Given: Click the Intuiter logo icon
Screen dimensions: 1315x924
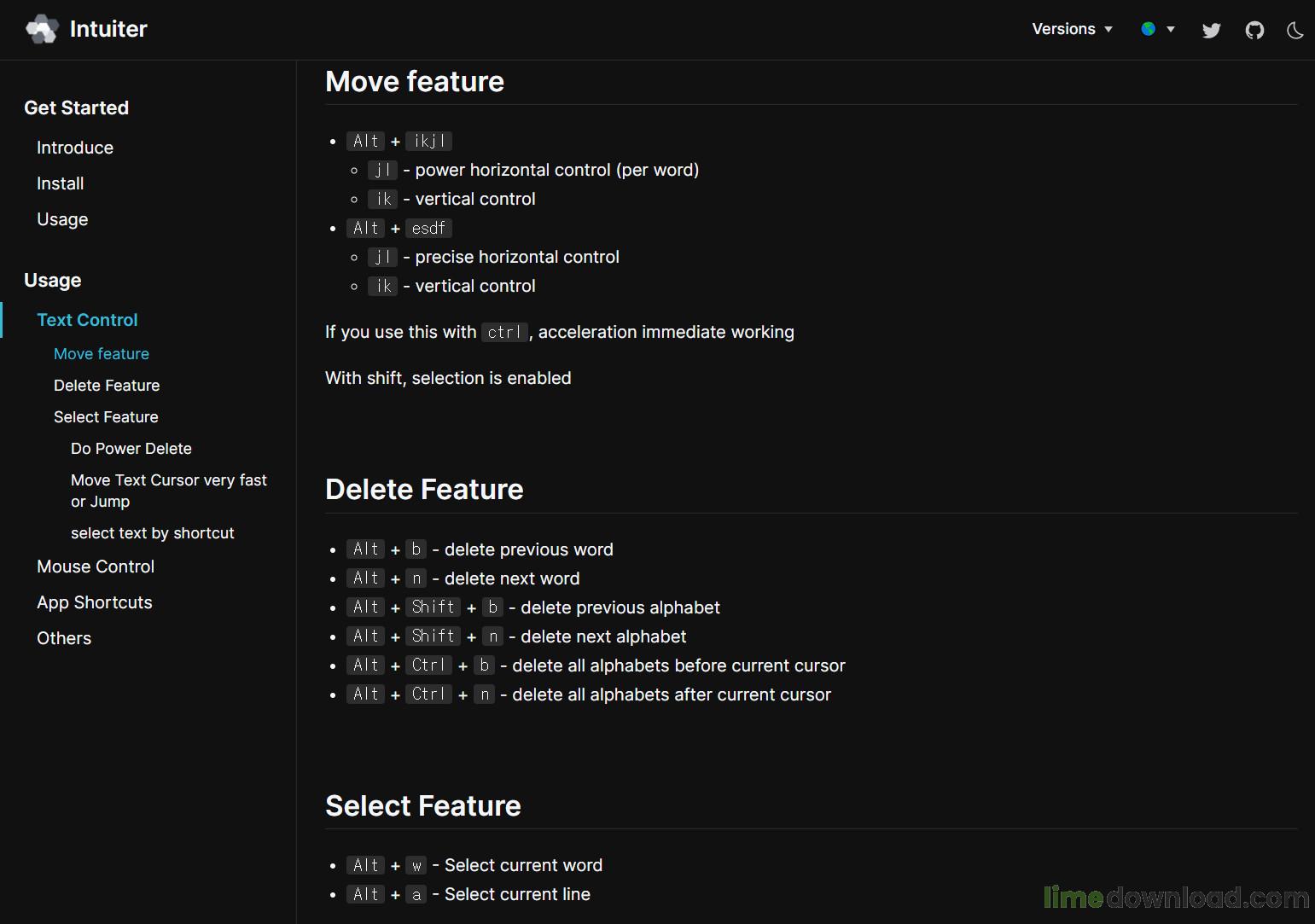Looking at the screenshot, I should pyautogui.click(x=42, y=29).
